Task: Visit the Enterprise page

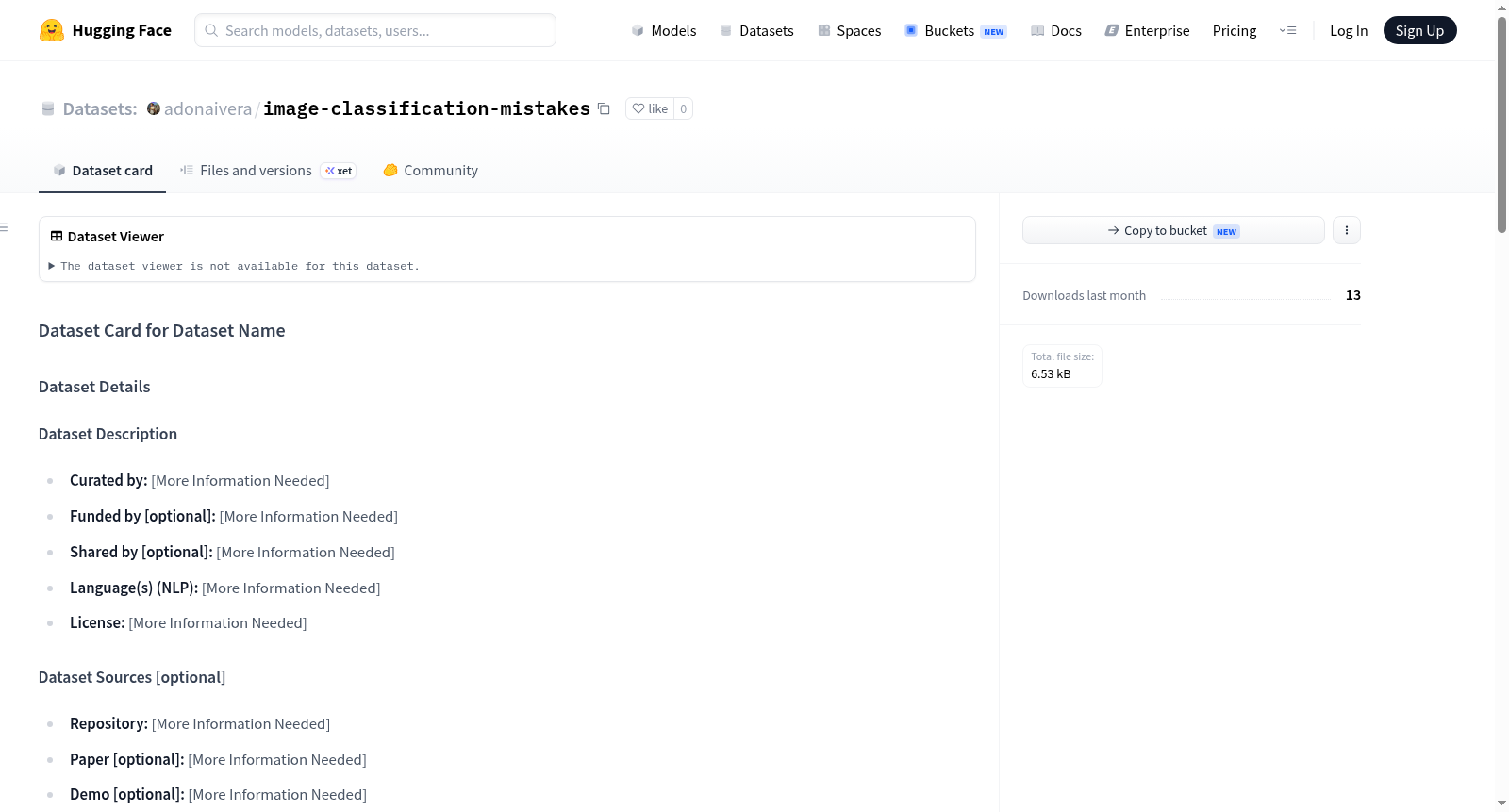Action: (1147, 30)
